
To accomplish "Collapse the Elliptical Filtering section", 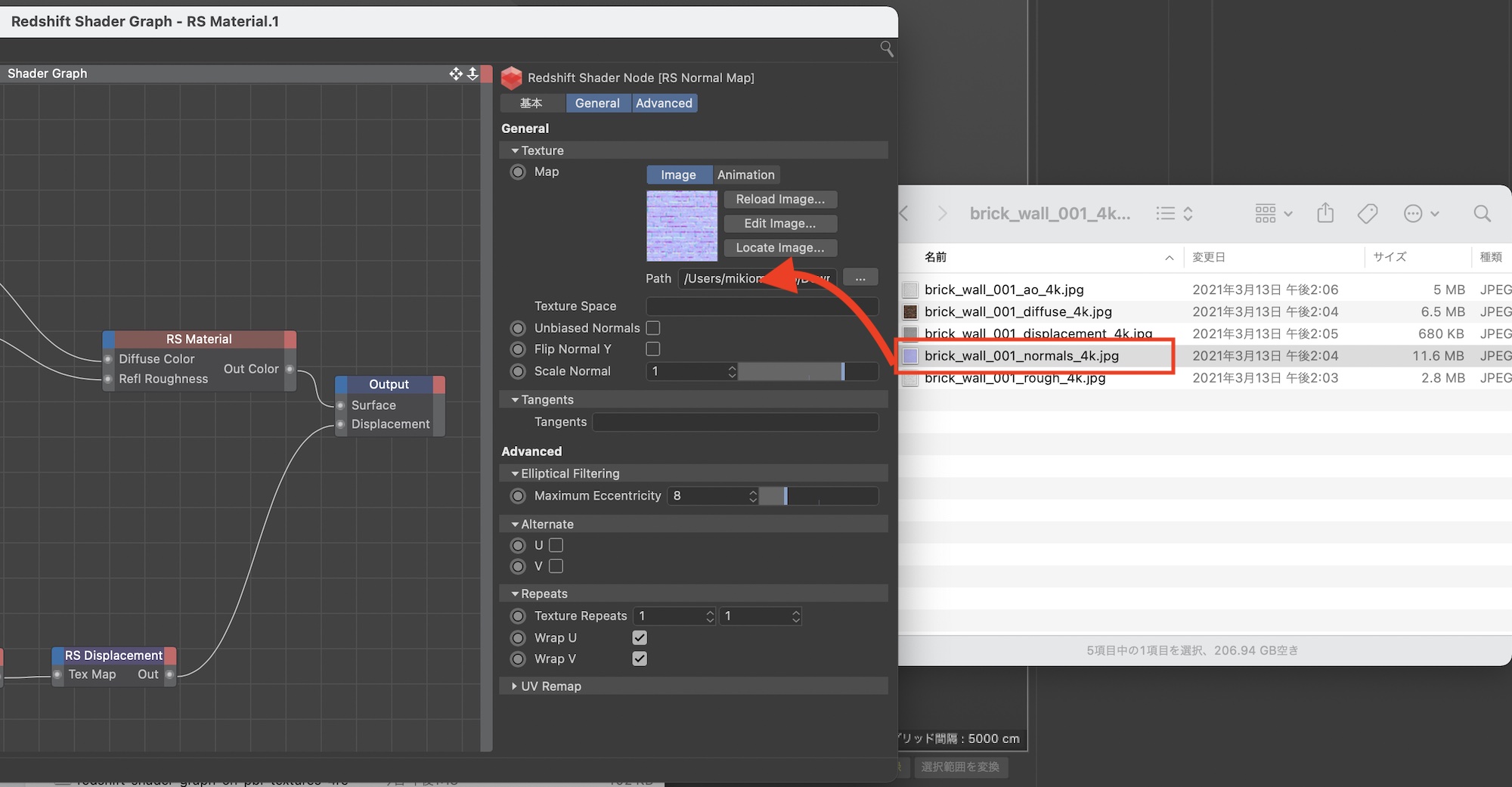I will pyautogui.click(x=569, y=474).
